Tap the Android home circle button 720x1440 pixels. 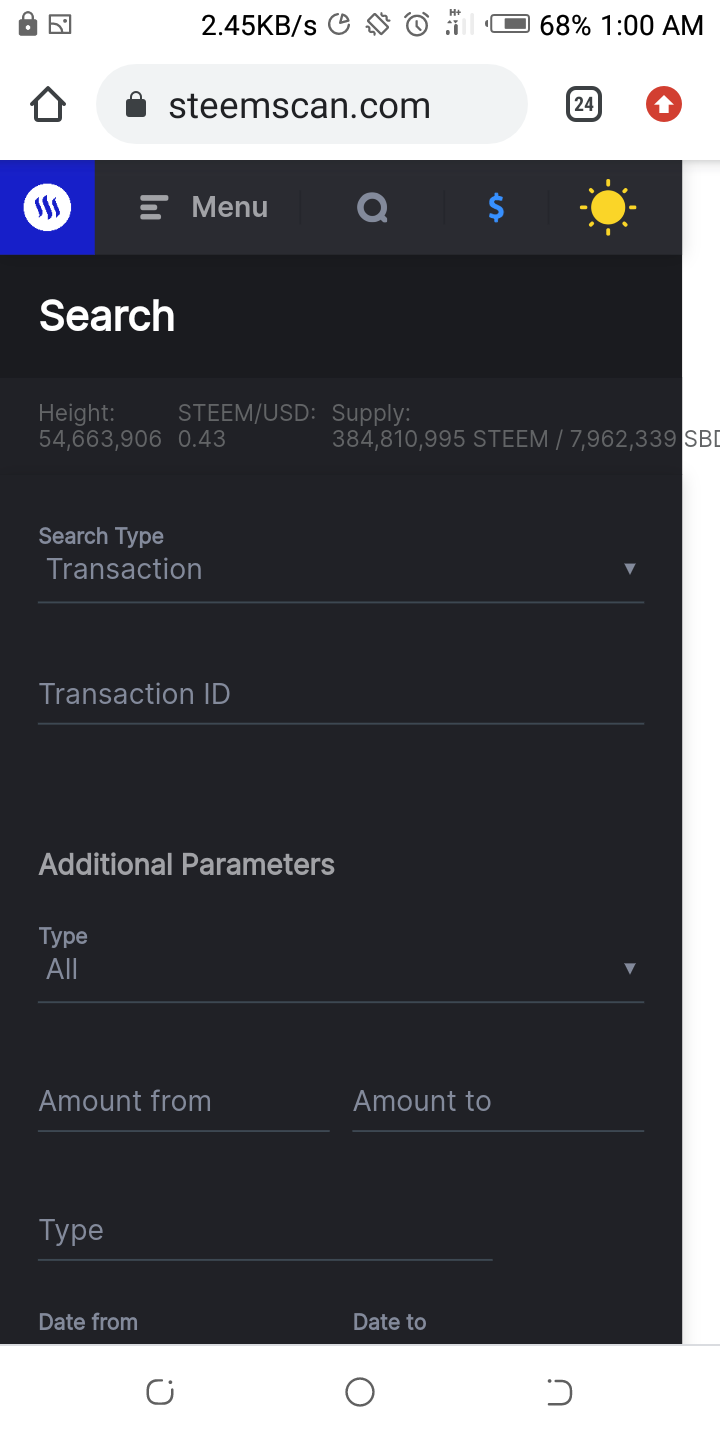tap(360, 1392)
